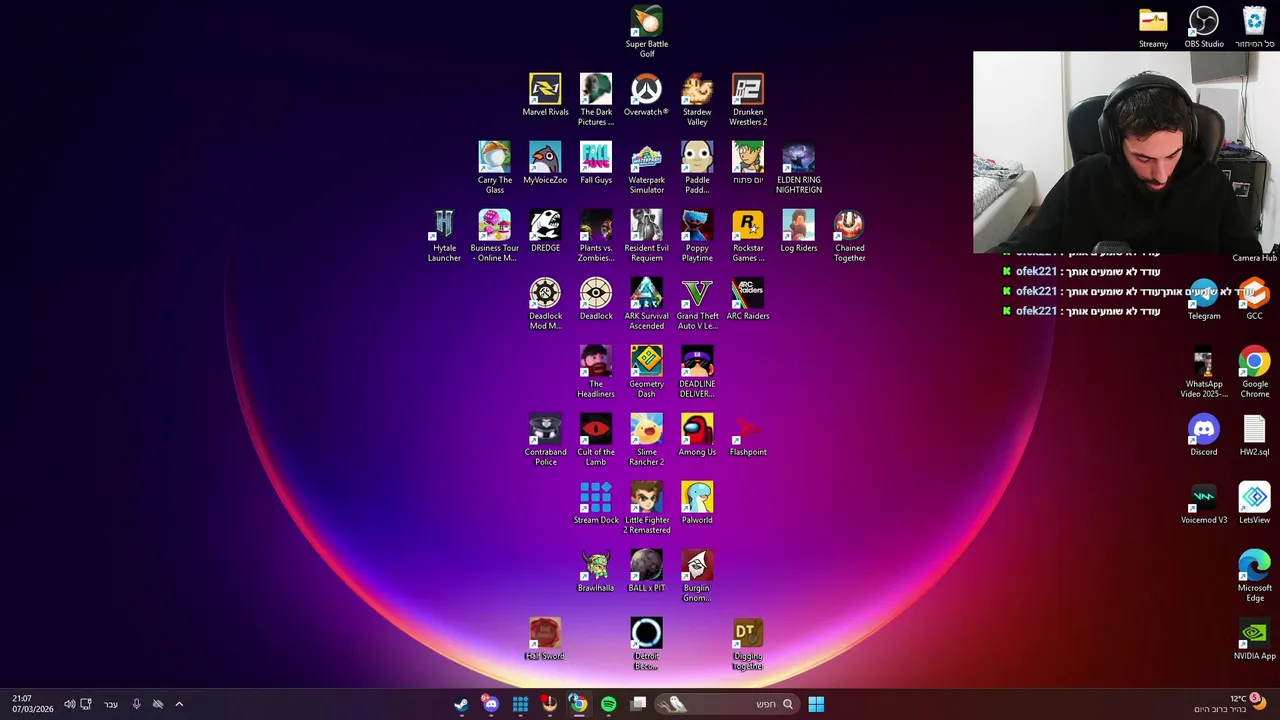Launch Fall Guys from the desktop
The height and width of the screenshot is (720, 1280).
596,163
